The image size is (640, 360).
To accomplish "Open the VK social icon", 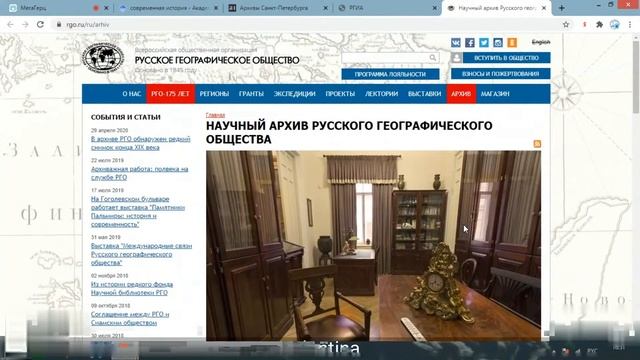I will (456, 42).
